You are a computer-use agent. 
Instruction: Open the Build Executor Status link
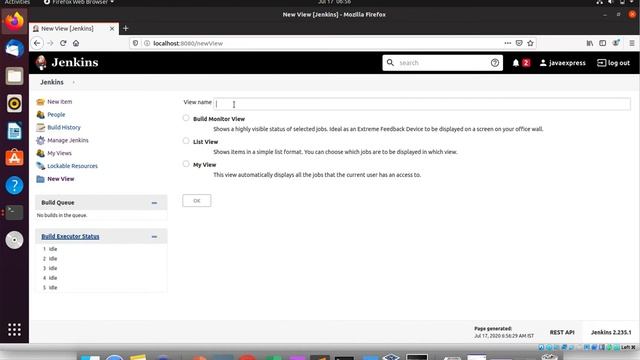pos(70,236)
